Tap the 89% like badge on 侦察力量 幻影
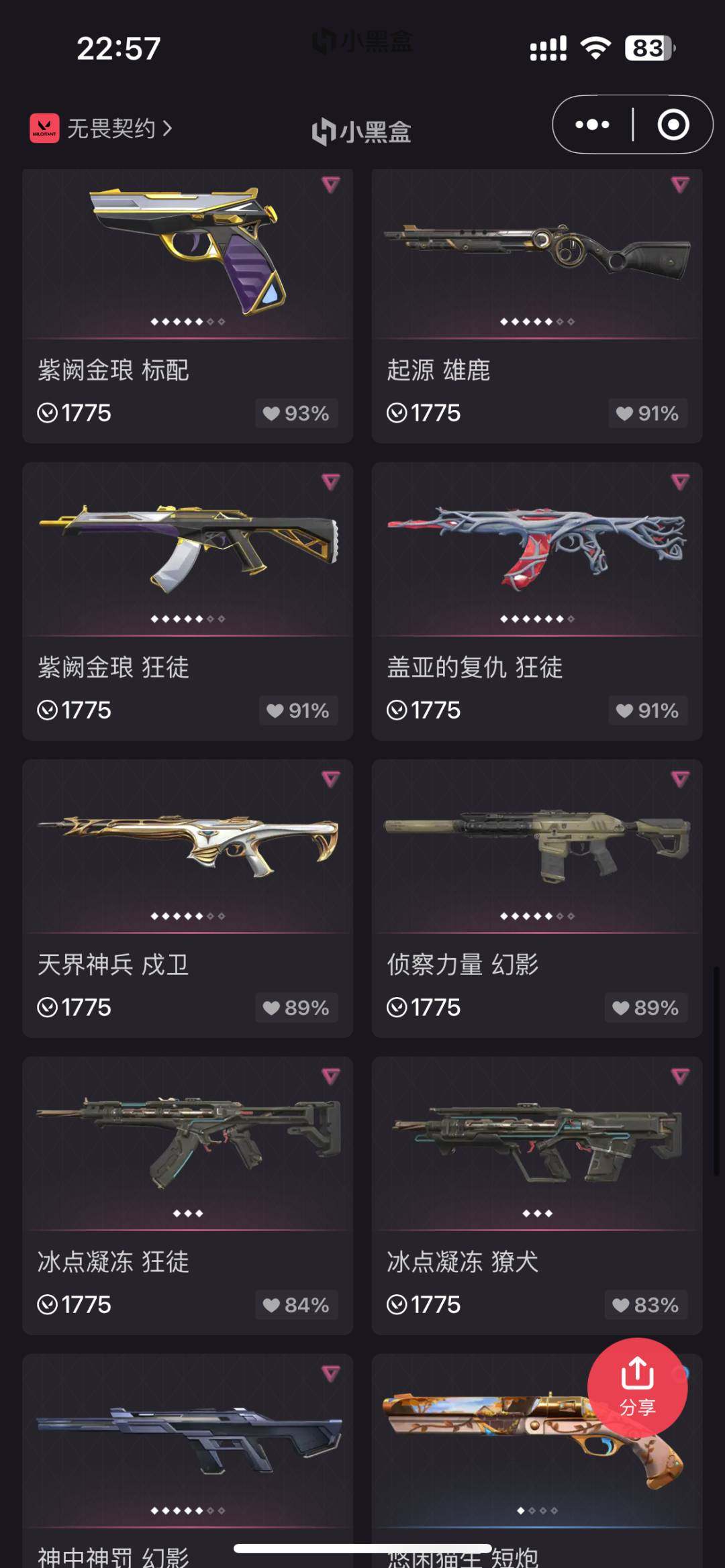 tap(646, 1008)
